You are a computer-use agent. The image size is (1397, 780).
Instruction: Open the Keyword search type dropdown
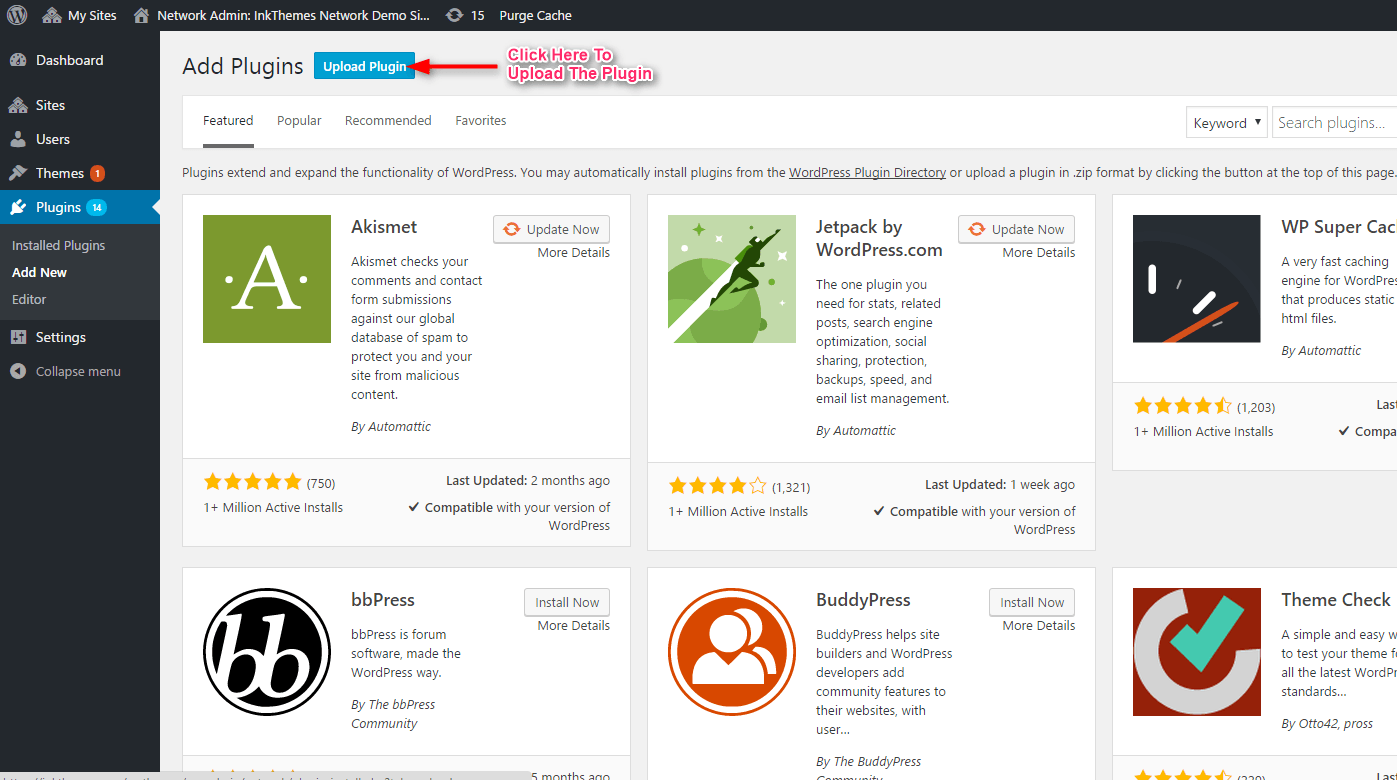pyautogui.click(x=1227, y=123)
